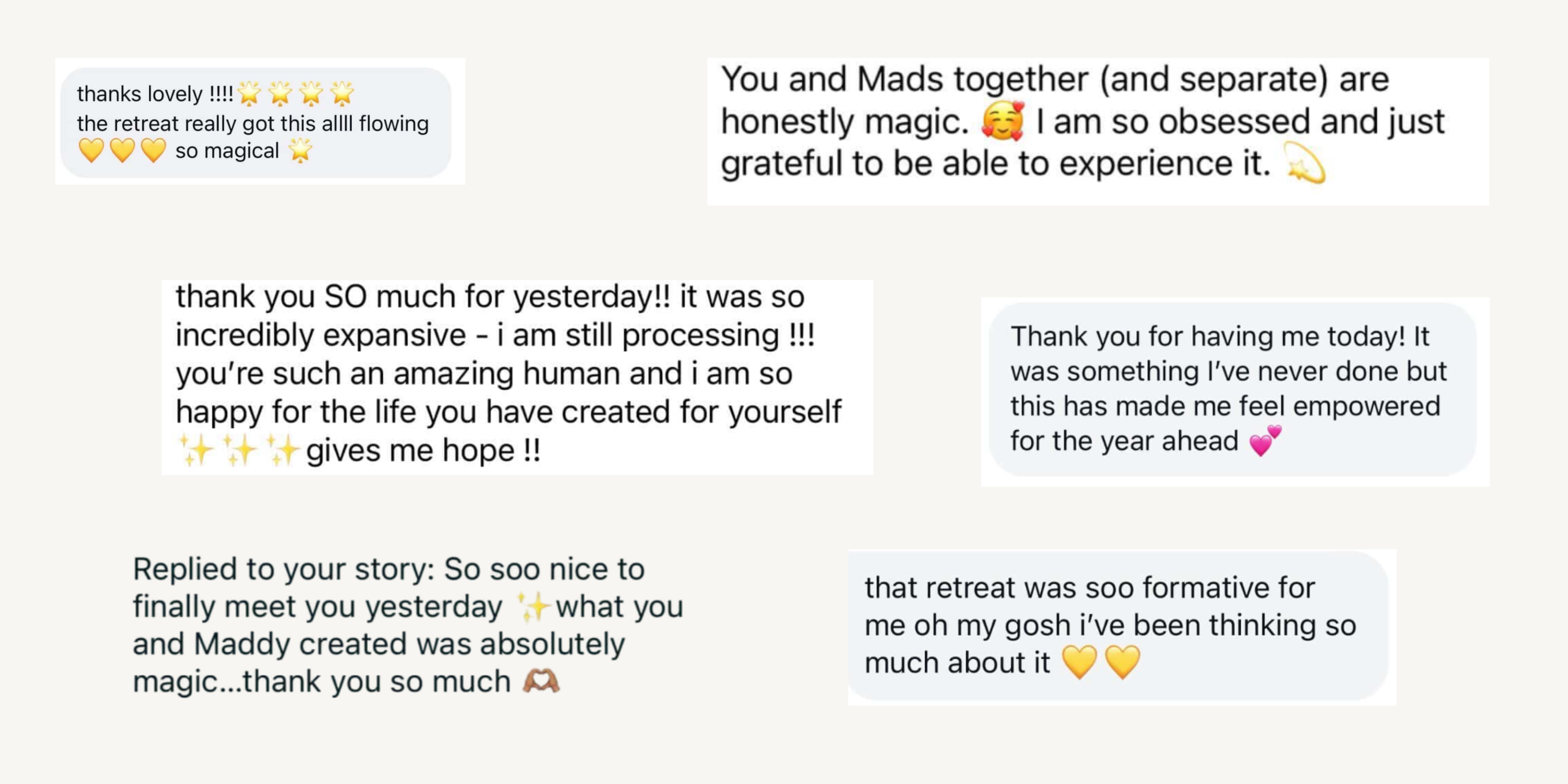Click the dizzy shooting star emoji
Screen dimensions: 1568x784
click(1306, 164)
